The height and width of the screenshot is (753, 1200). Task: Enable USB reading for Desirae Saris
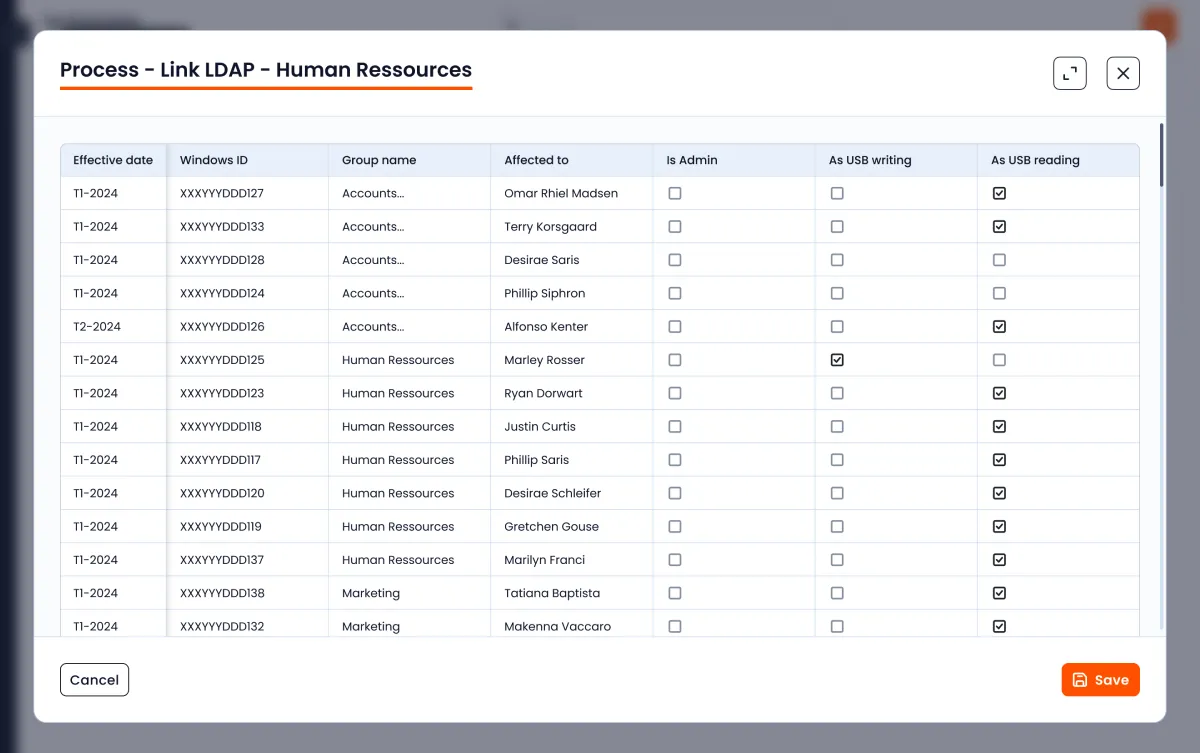[999, 260]
